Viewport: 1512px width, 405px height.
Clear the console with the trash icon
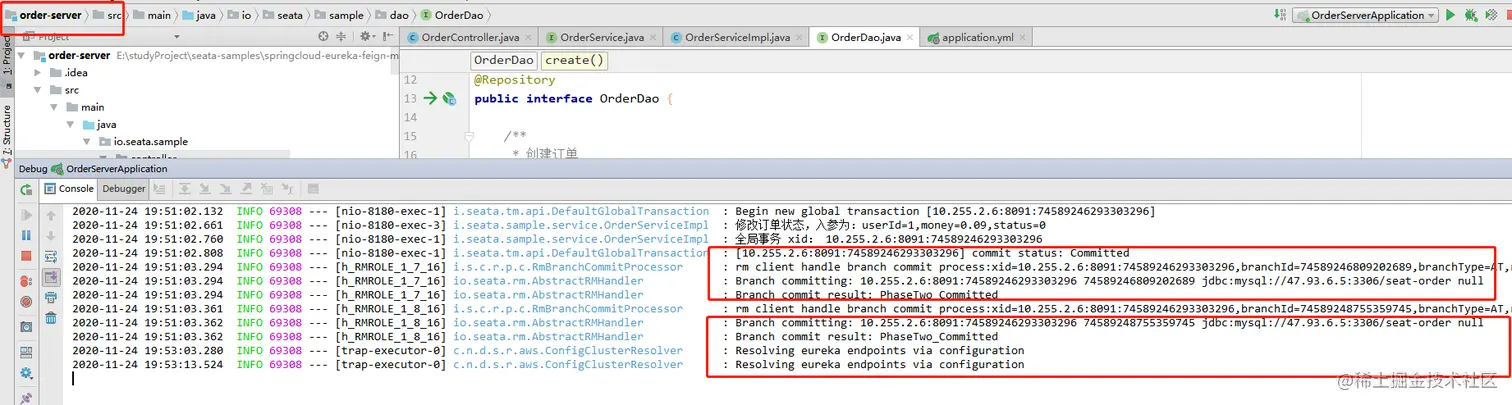[51, 318]
